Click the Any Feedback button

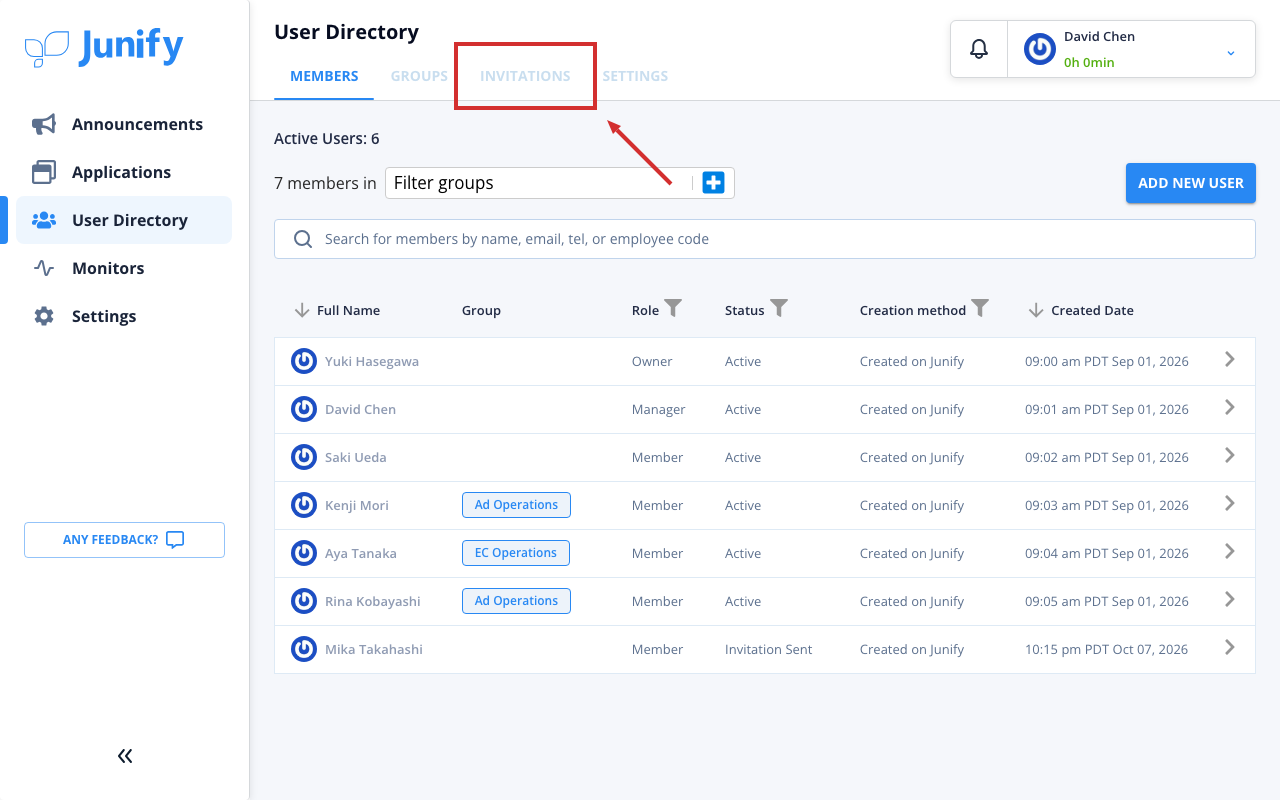coord(124,540)
